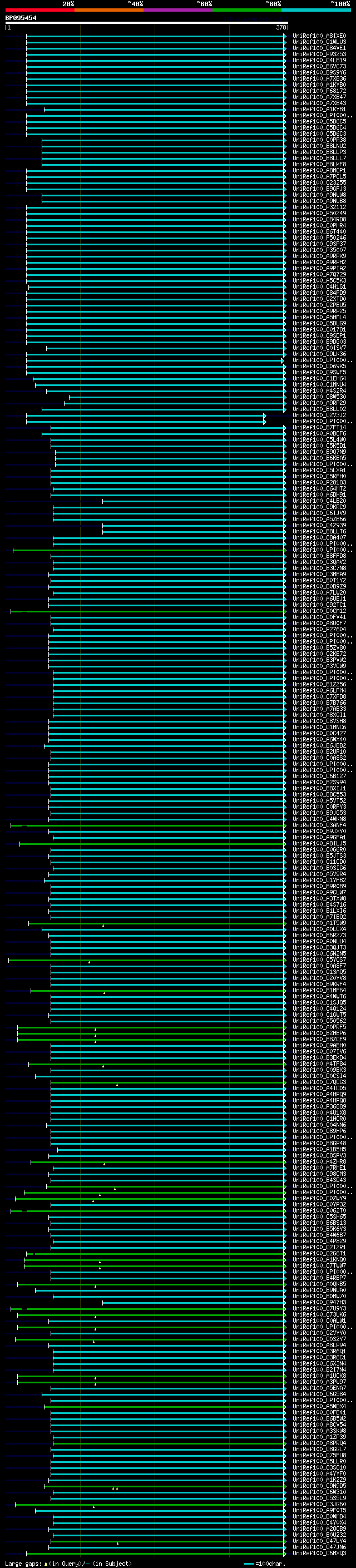The height and width of the screenshot is (1568, 356).
Task: Select the UniRef100_Q4LB19 label
Action: point(319,60)
